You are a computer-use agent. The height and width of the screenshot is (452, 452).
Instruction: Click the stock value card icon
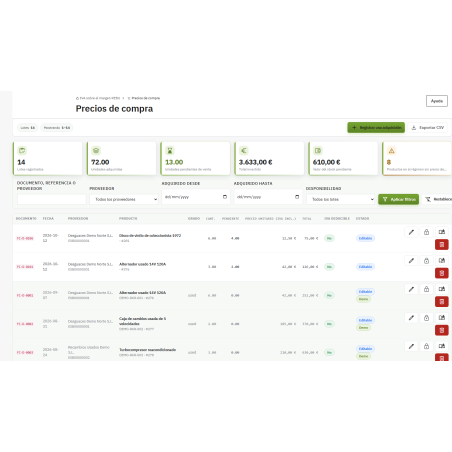[x=318, y=151]
